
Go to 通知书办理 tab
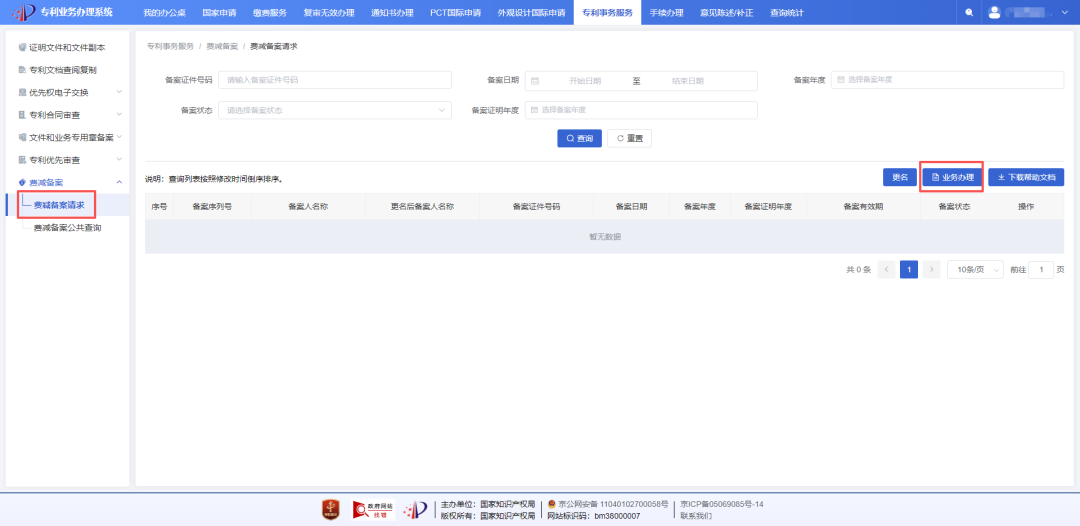[x=392, y=13]
